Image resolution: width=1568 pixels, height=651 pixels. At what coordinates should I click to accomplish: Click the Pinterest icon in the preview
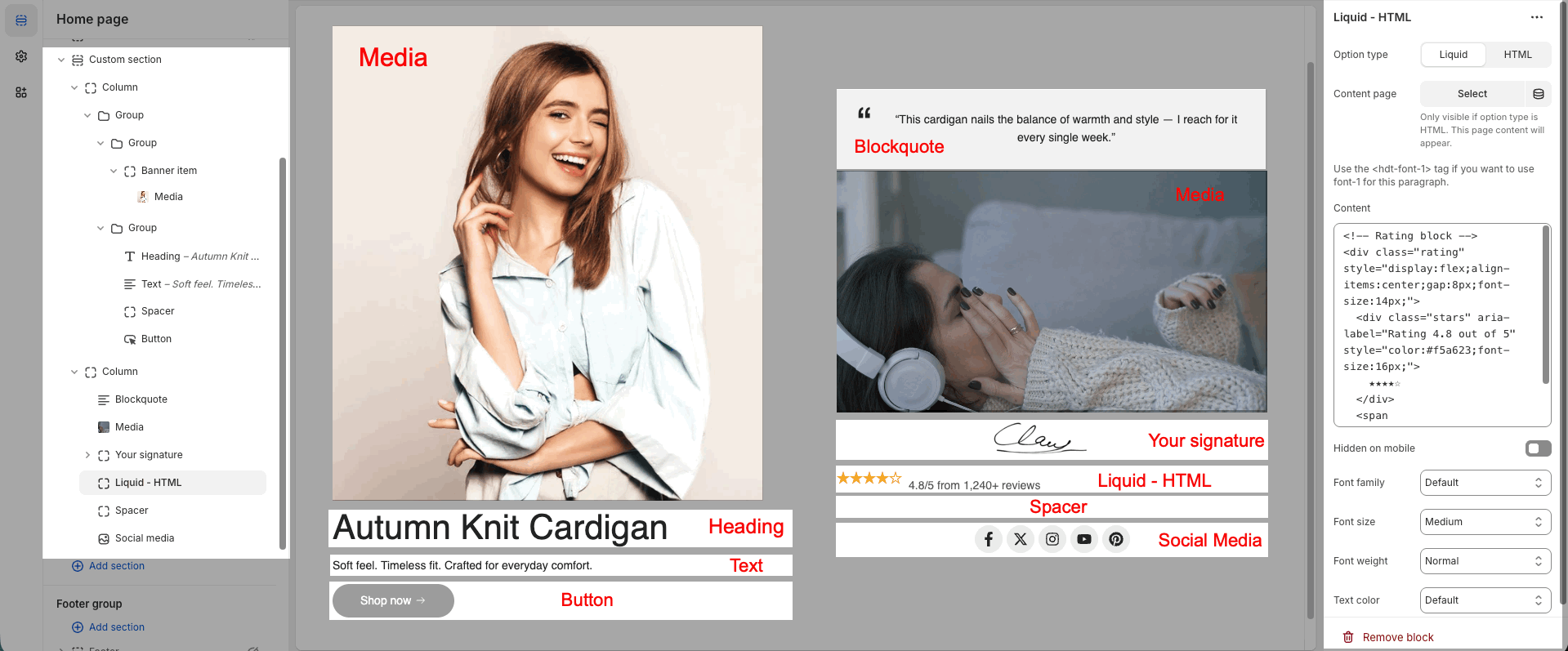tap(1116, 539)
